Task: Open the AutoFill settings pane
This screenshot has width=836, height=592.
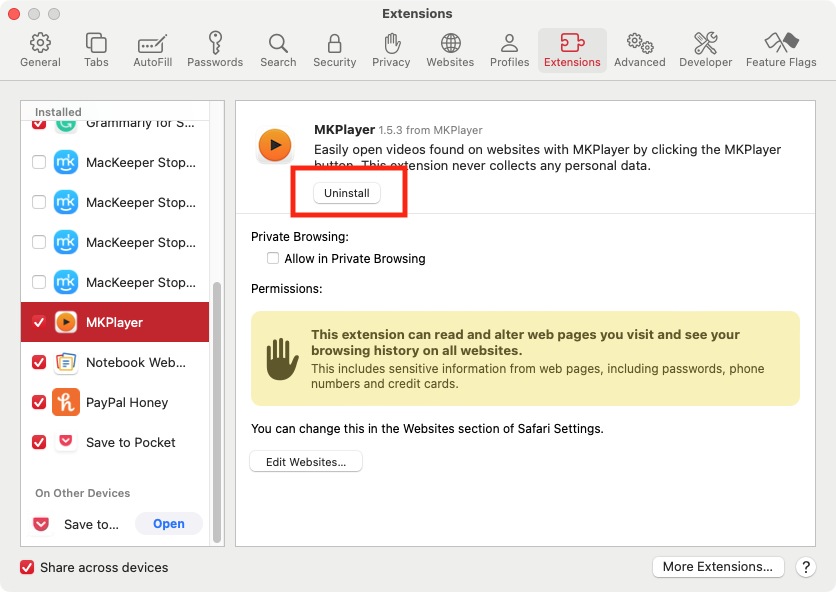Action: pos(152,50)
